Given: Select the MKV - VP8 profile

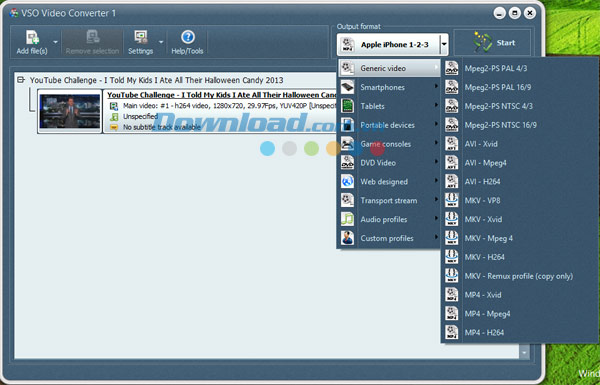Looking at the screenshot, I should tap(519, 200).
